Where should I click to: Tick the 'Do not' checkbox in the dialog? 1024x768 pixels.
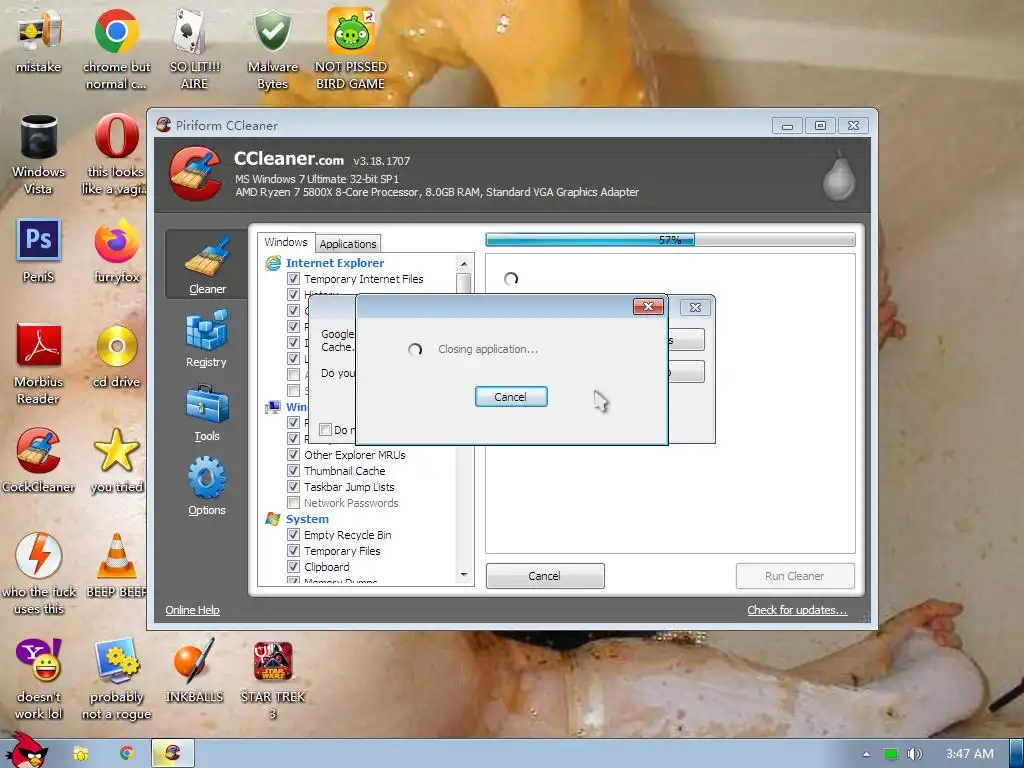(325, 429)
